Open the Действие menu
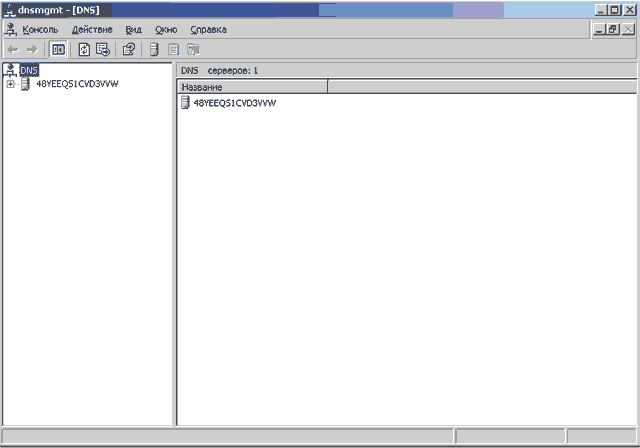640x448 pixels. click(92, 30)
